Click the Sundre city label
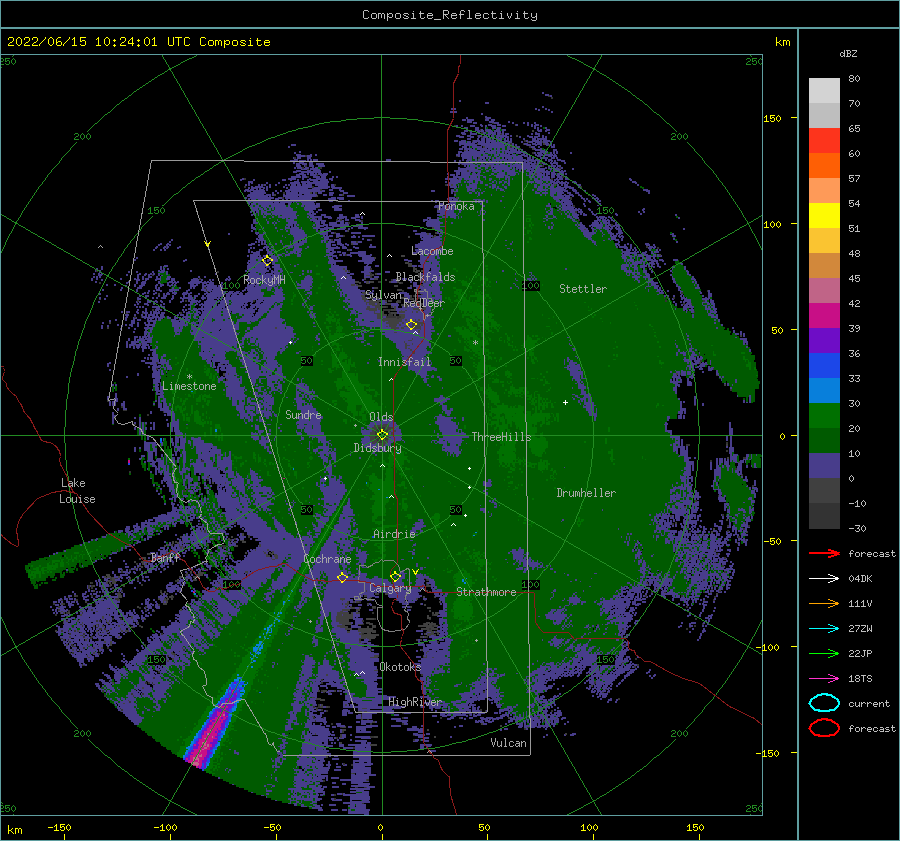 303,414
